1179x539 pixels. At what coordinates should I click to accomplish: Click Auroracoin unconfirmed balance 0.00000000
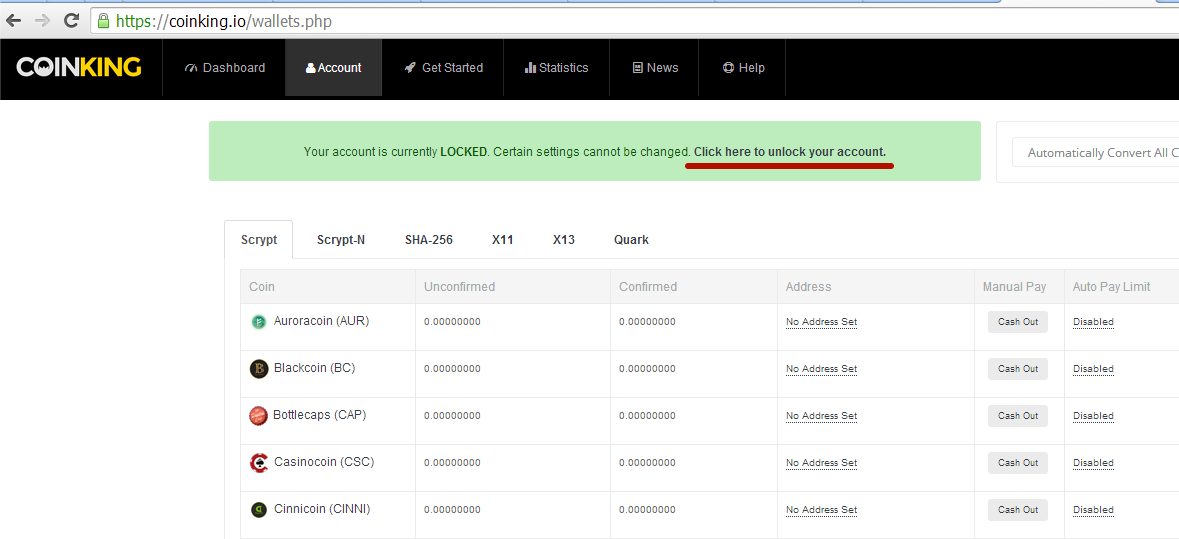[452, 322]
